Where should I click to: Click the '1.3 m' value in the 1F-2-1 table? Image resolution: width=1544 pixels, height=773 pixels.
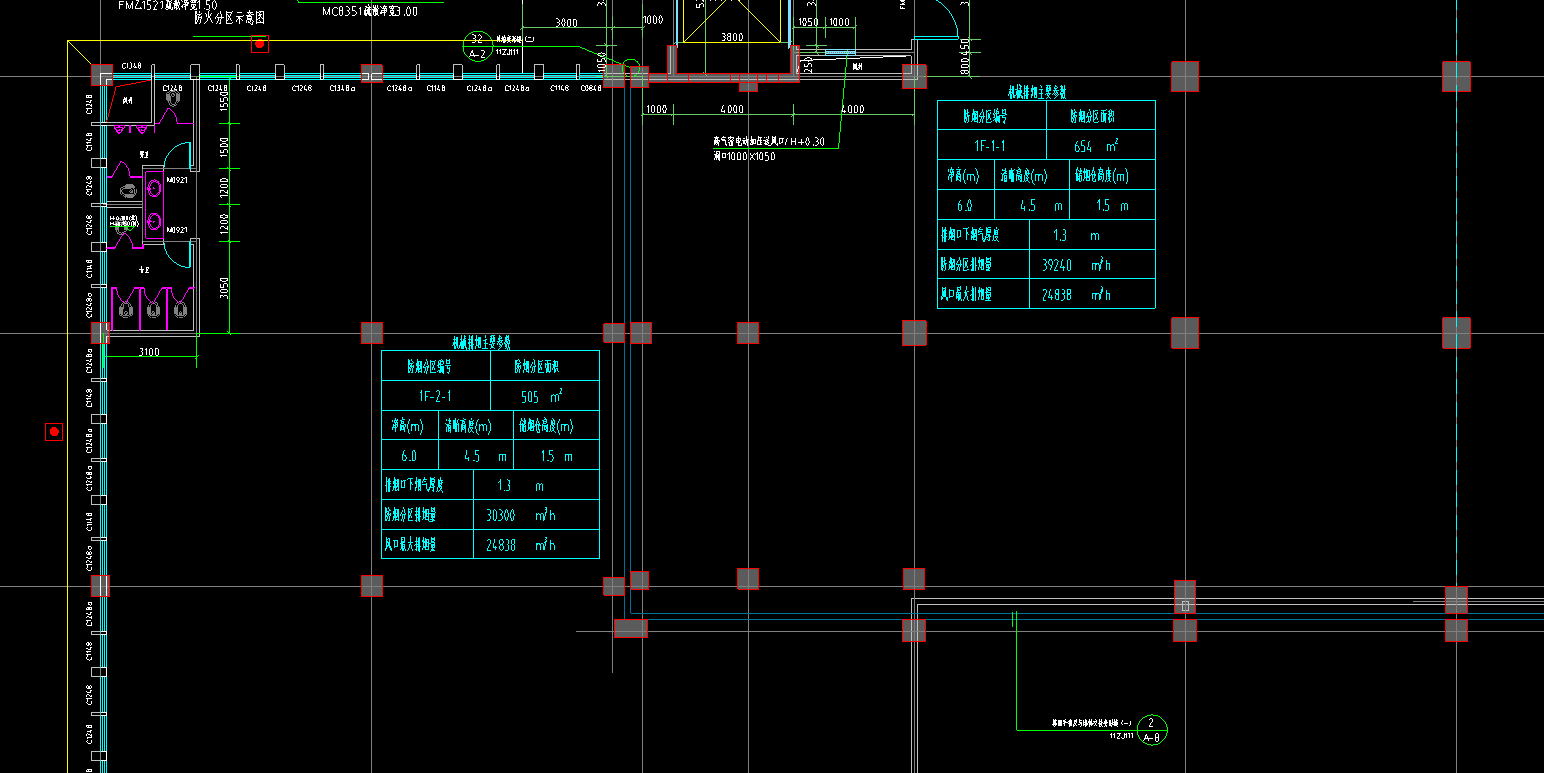[520, 486]
